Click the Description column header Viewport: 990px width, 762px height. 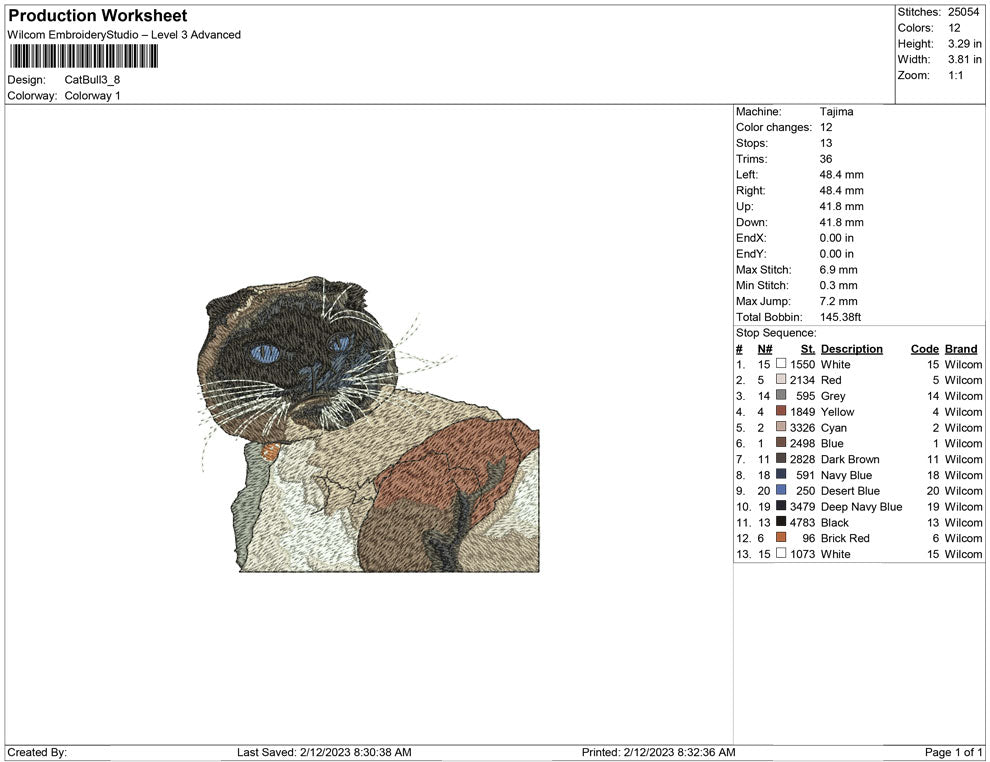852,349
